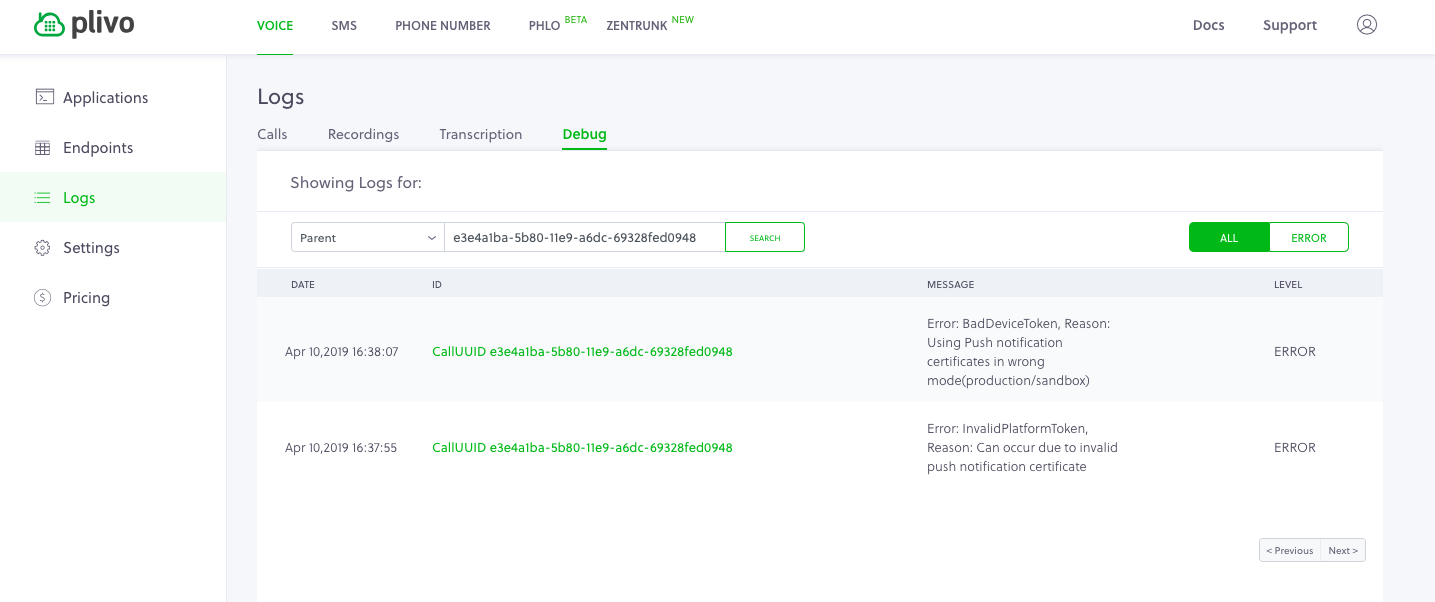The height and width of the screenshot is (602, 1435).
Task: Open the Parent search-type dropdown
Action: pos(367,237)
